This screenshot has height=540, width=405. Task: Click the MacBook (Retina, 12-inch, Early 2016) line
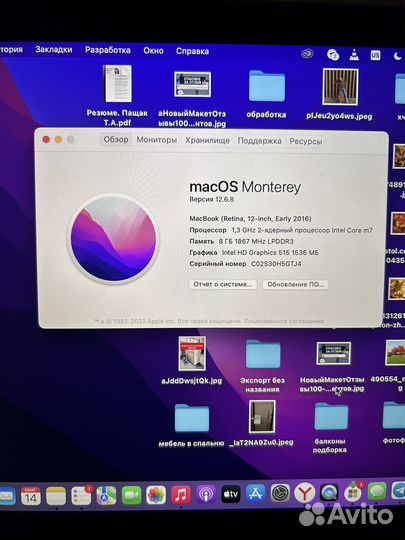pyautogui.click(x=250, y=219)
